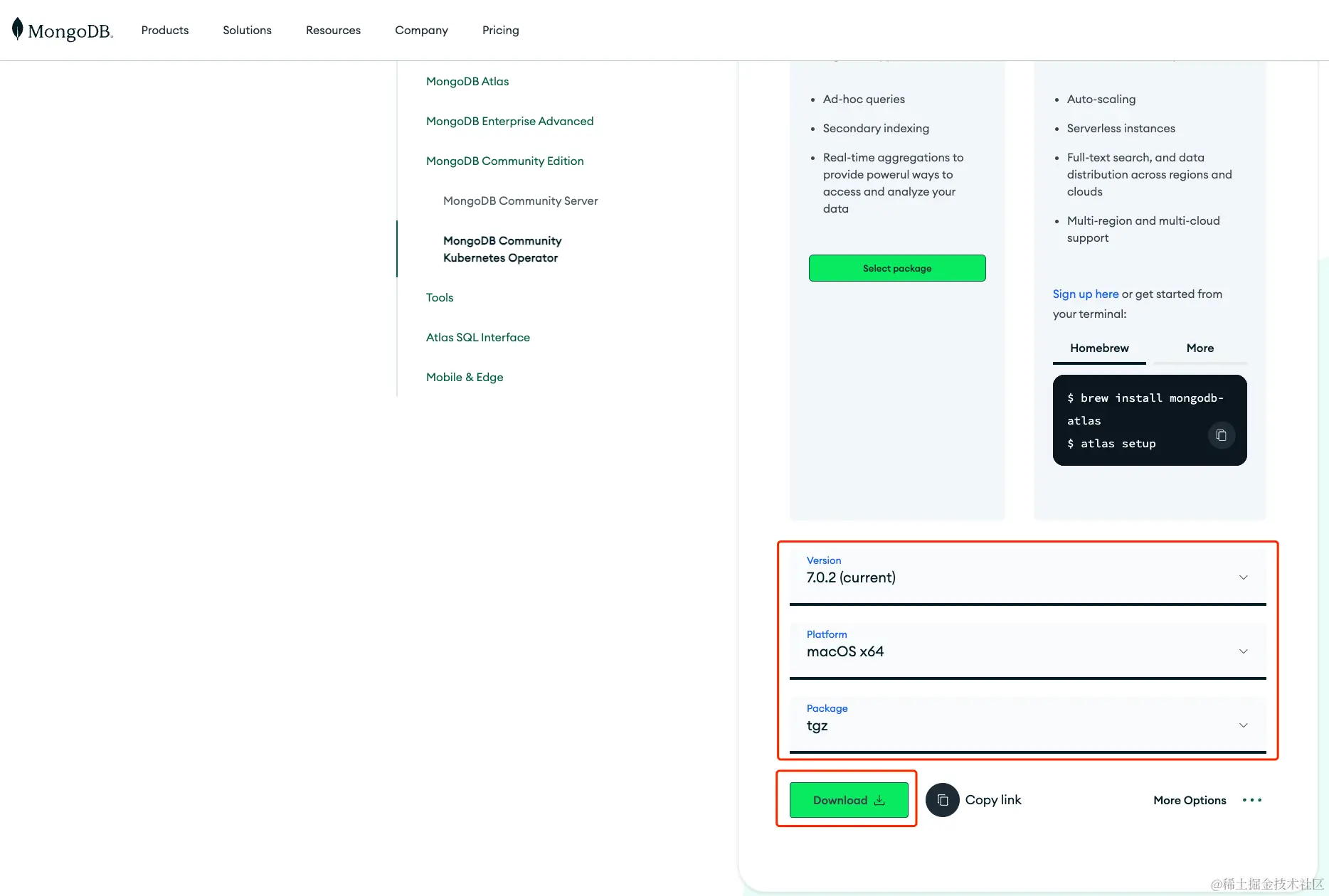1329x896 pixels.
Task: Click the Copy link clipboard icon
Action: [943, 800]
